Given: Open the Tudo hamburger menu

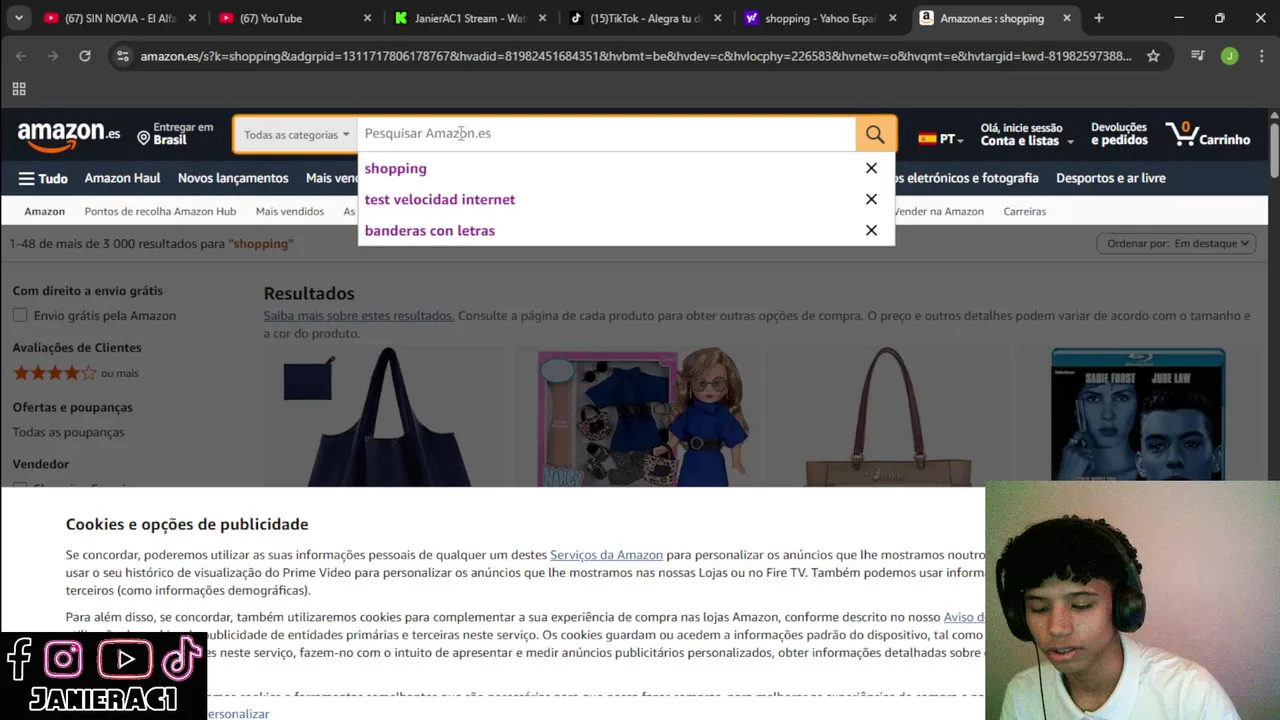Looking at the screenshot, I should coord(43,178).
